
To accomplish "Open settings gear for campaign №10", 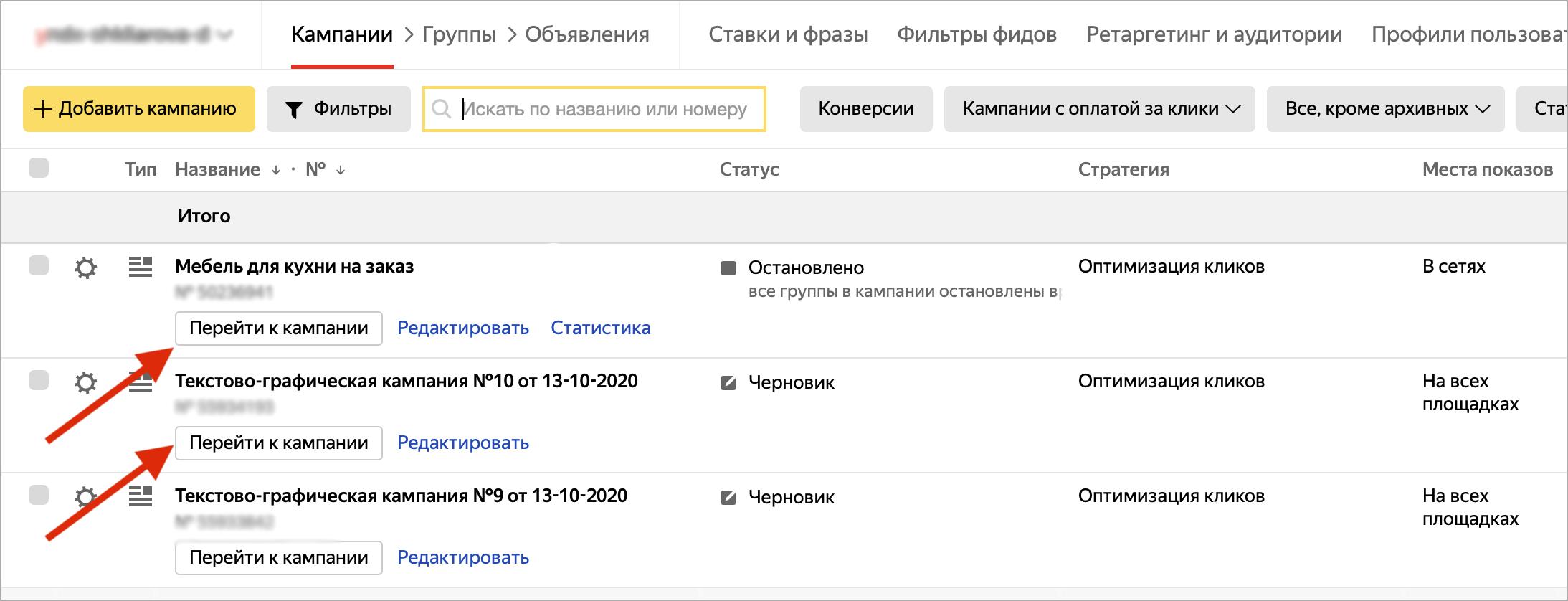I will coord(85,382).
